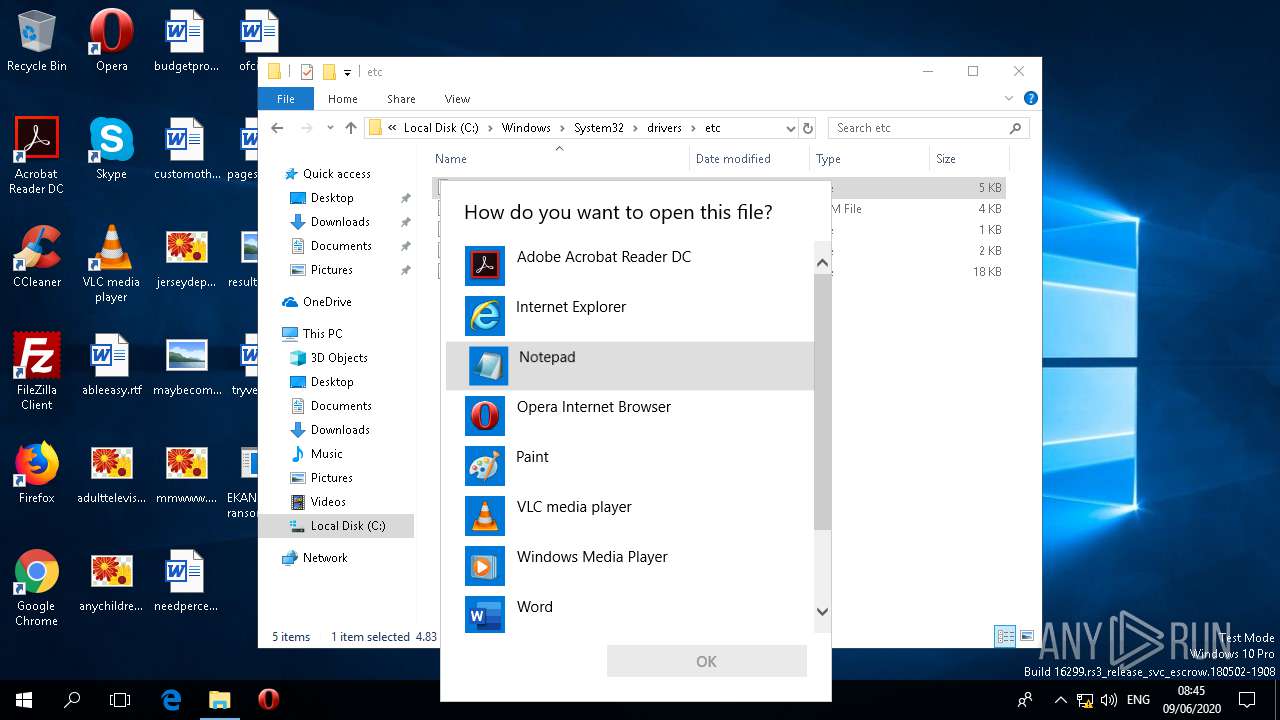
Task: Go up one folder level arrow
Action: pos(351,128)
